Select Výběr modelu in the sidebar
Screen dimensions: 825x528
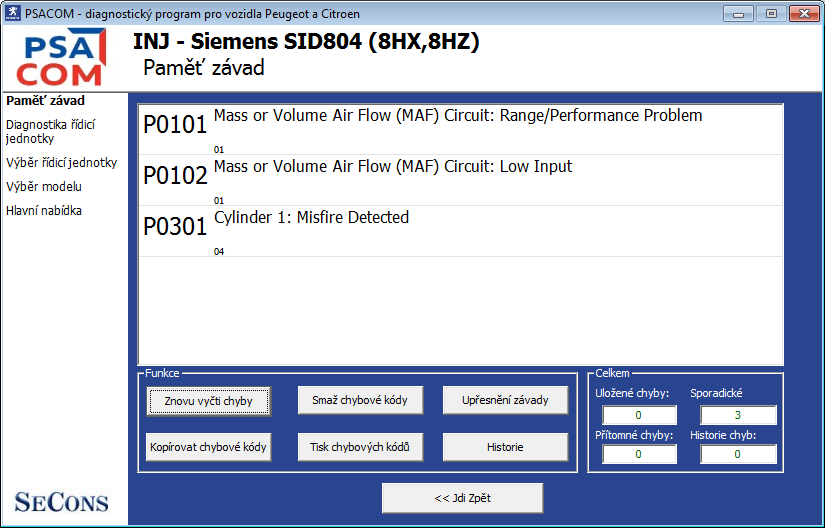click(44, 186)
